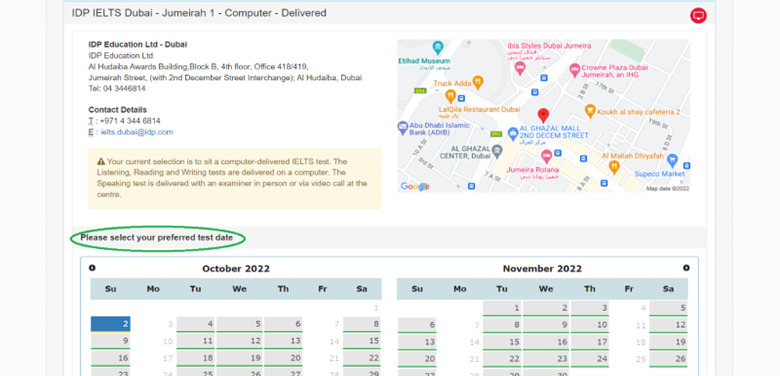The image size is (780, 376).
Task: Choose October 9 on calendar
Action: (x=110, y=341)
